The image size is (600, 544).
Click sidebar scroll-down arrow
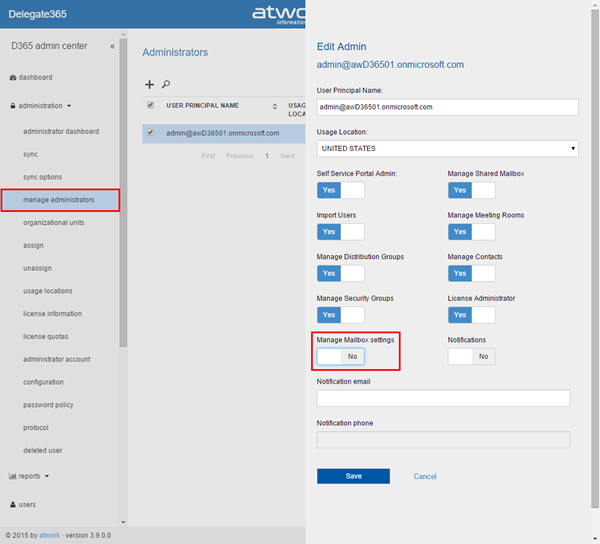pos(123,522)
